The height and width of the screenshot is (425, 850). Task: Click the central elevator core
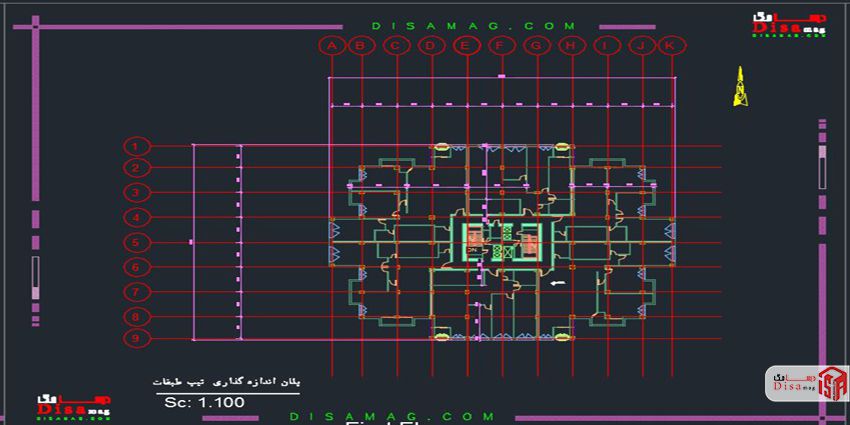click(500, 242)
